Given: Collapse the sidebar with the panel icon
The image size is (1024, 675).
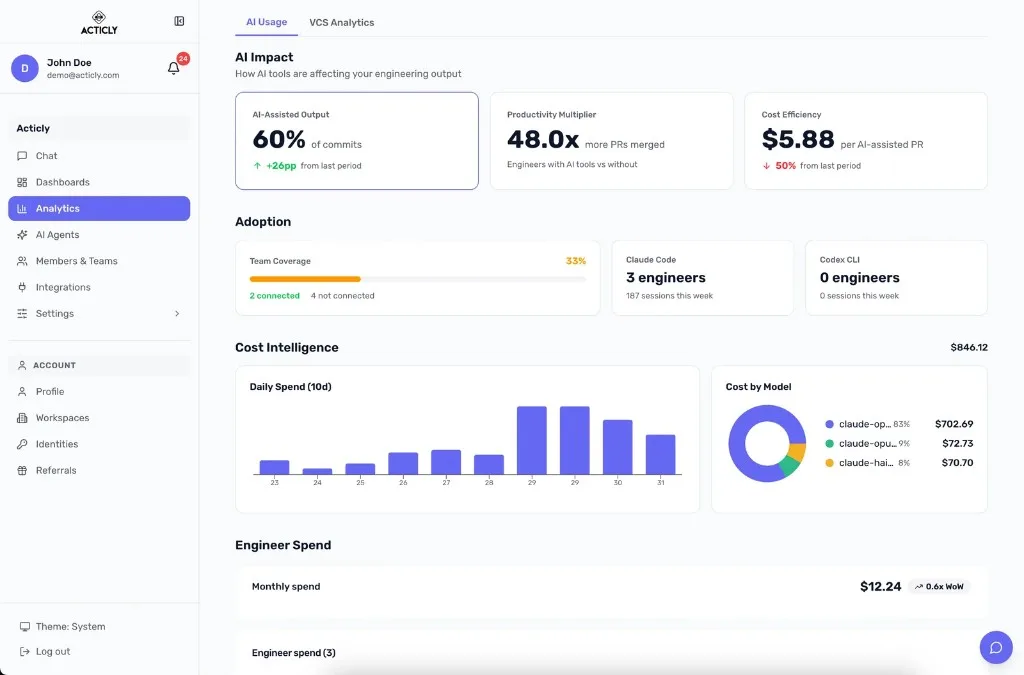Looking at the screenshot, I should click(179, 20).
